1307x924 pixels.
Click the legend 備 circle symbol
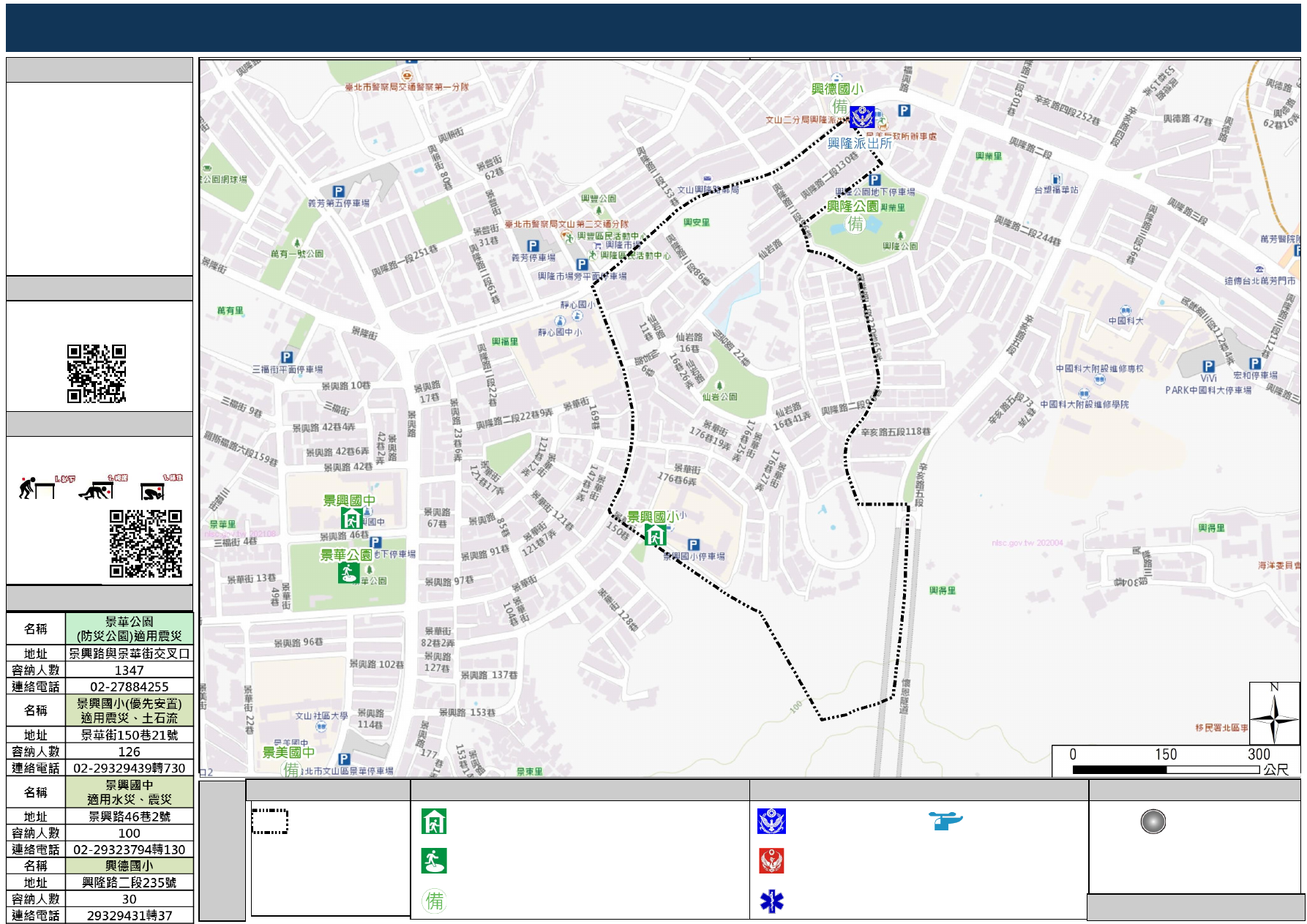[x=435, y=901]
